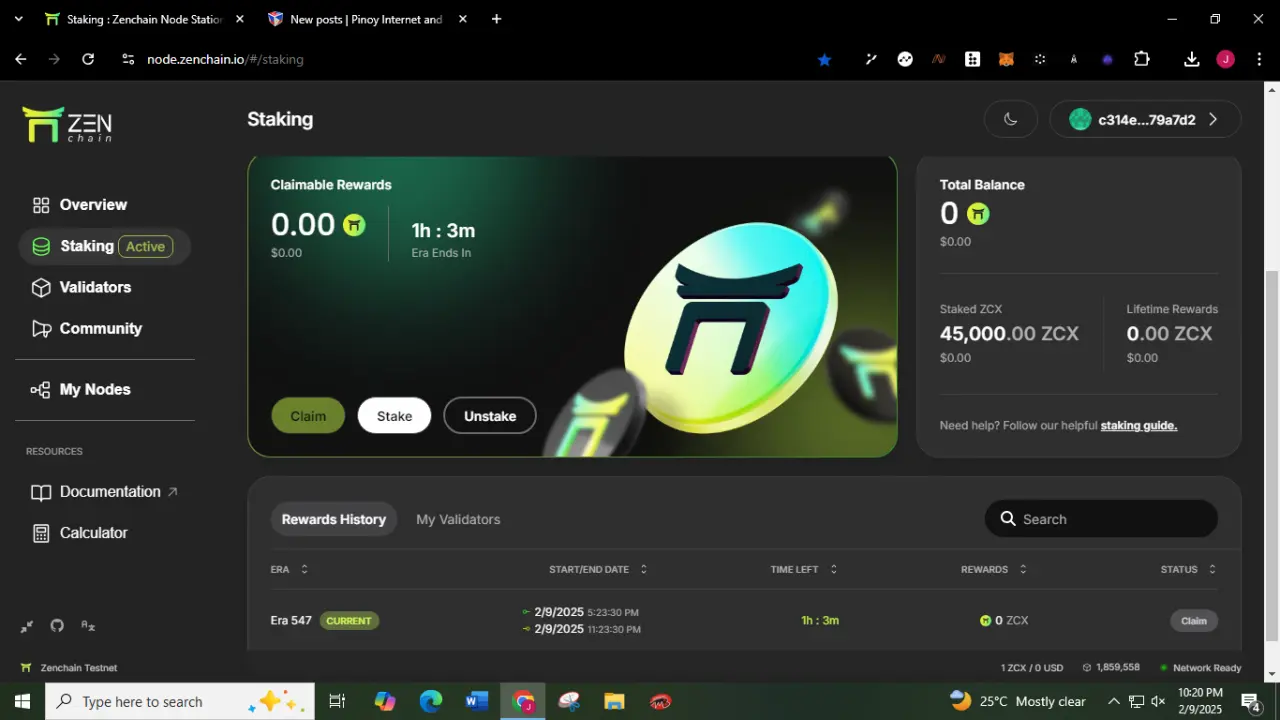
Task: Click the Network Ready status indicator
Action: click(x=1201, y=667)
